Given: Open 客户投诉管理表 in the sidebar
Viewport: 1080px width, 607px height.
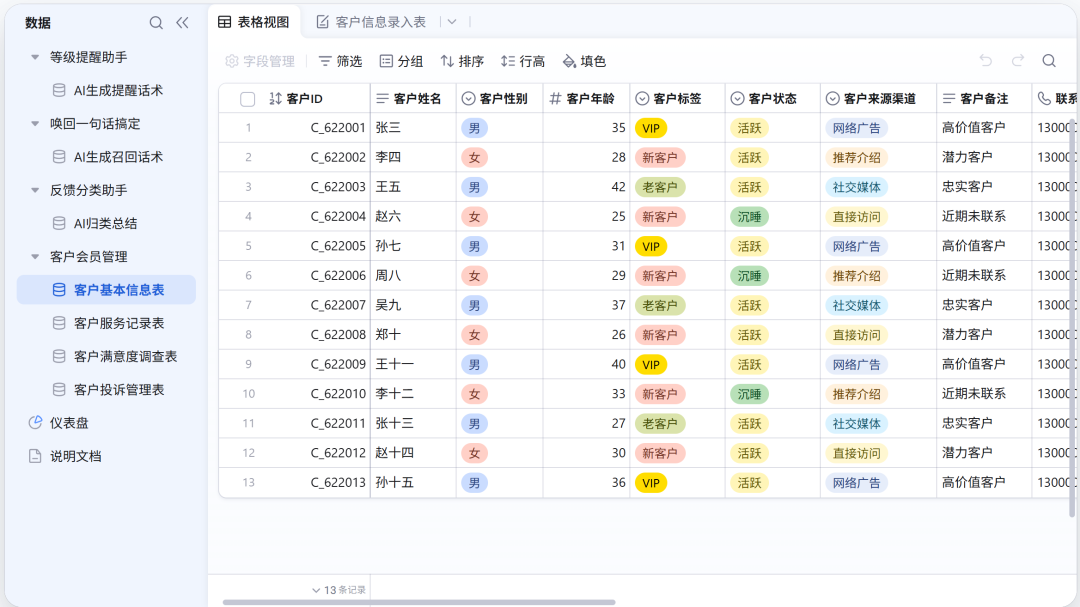Looking at the screenshot, I should pos(106,390).
